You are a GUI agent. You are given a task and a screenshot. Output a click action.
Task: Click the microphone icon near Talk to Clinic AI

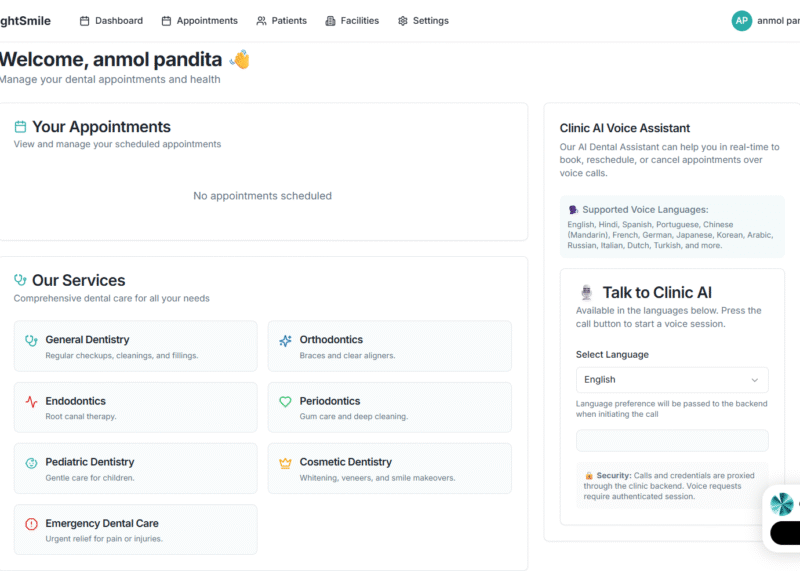tap(587, 293)
